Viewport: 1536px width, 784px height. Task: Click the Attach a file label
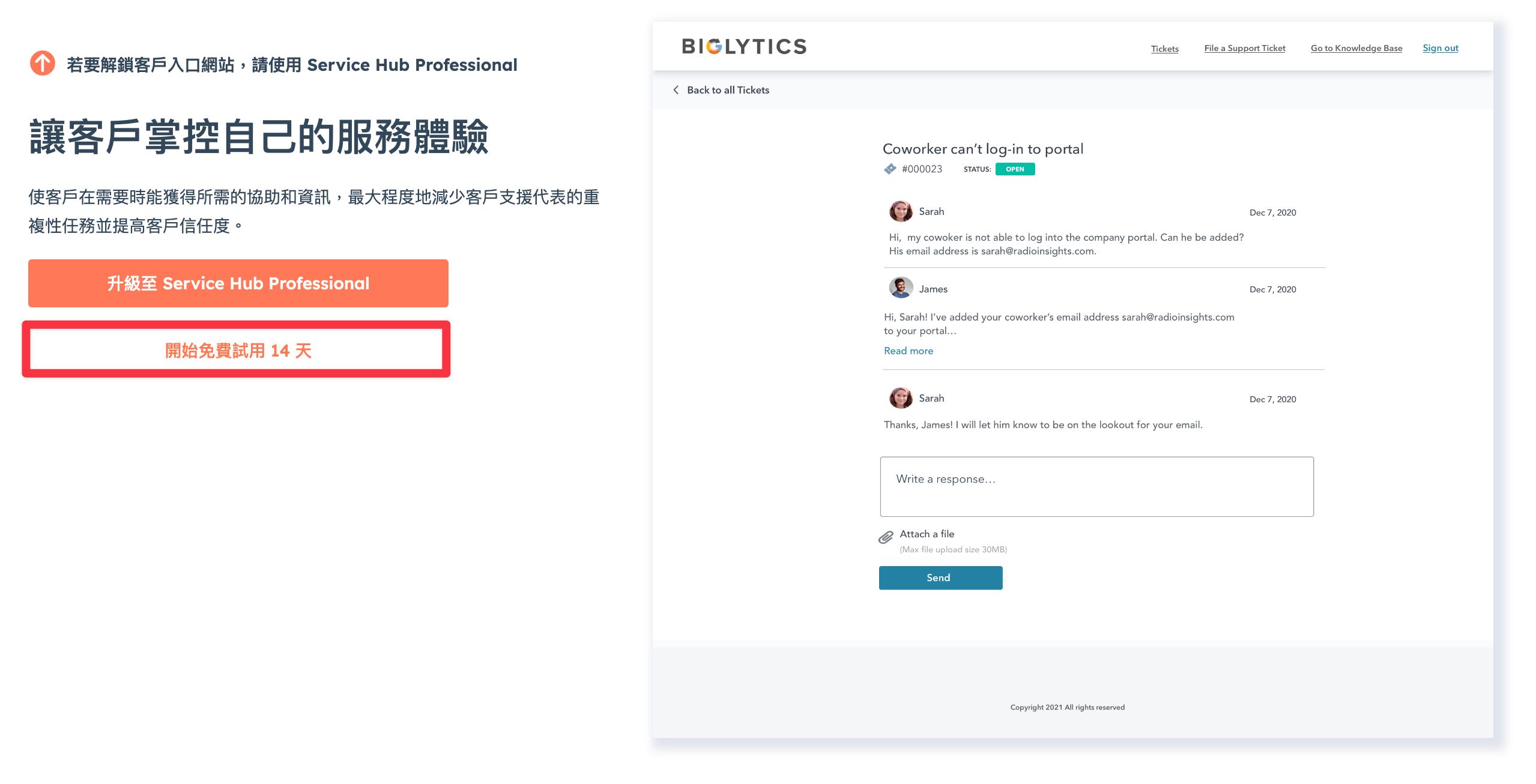(x=927, y=534)
